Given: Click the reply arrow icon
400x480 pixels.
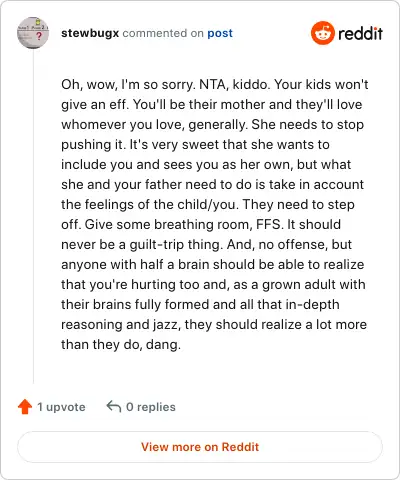Looking at the screenshot, I should pos(114,406).
